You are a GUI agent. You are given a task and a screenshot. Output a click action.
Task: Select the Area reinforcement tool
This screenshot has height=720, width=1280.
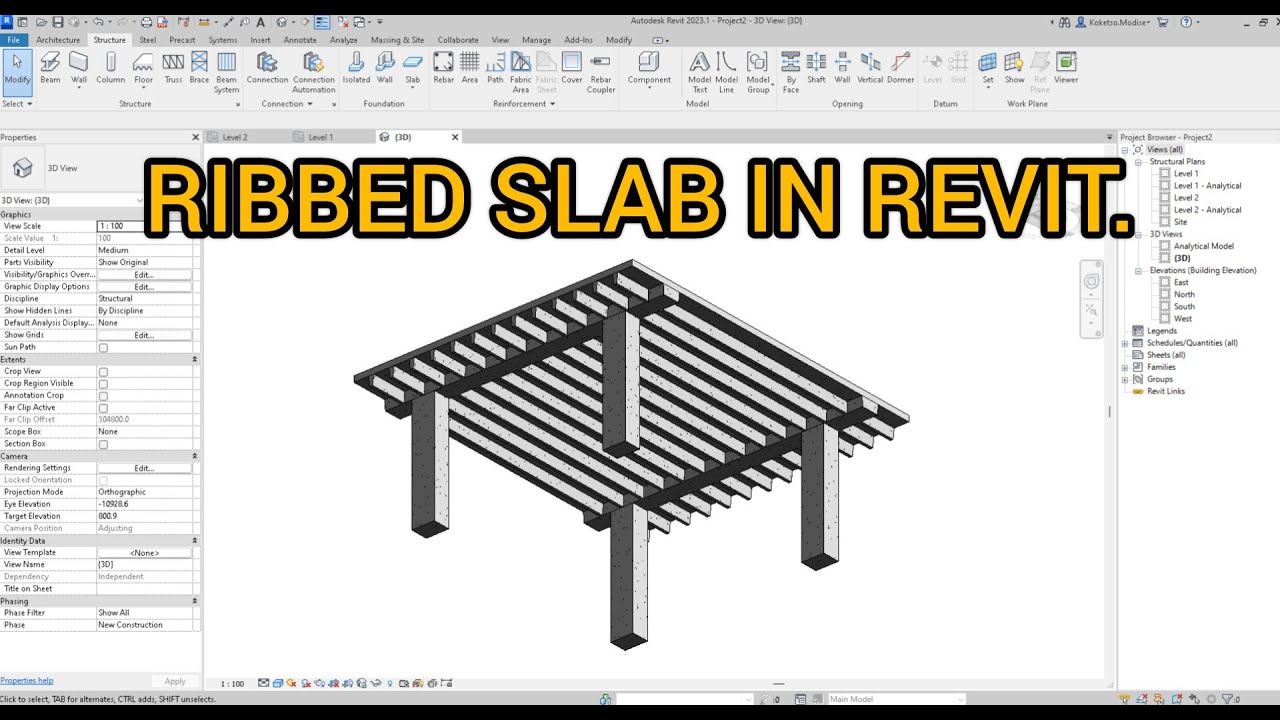(x=469, y=67)
